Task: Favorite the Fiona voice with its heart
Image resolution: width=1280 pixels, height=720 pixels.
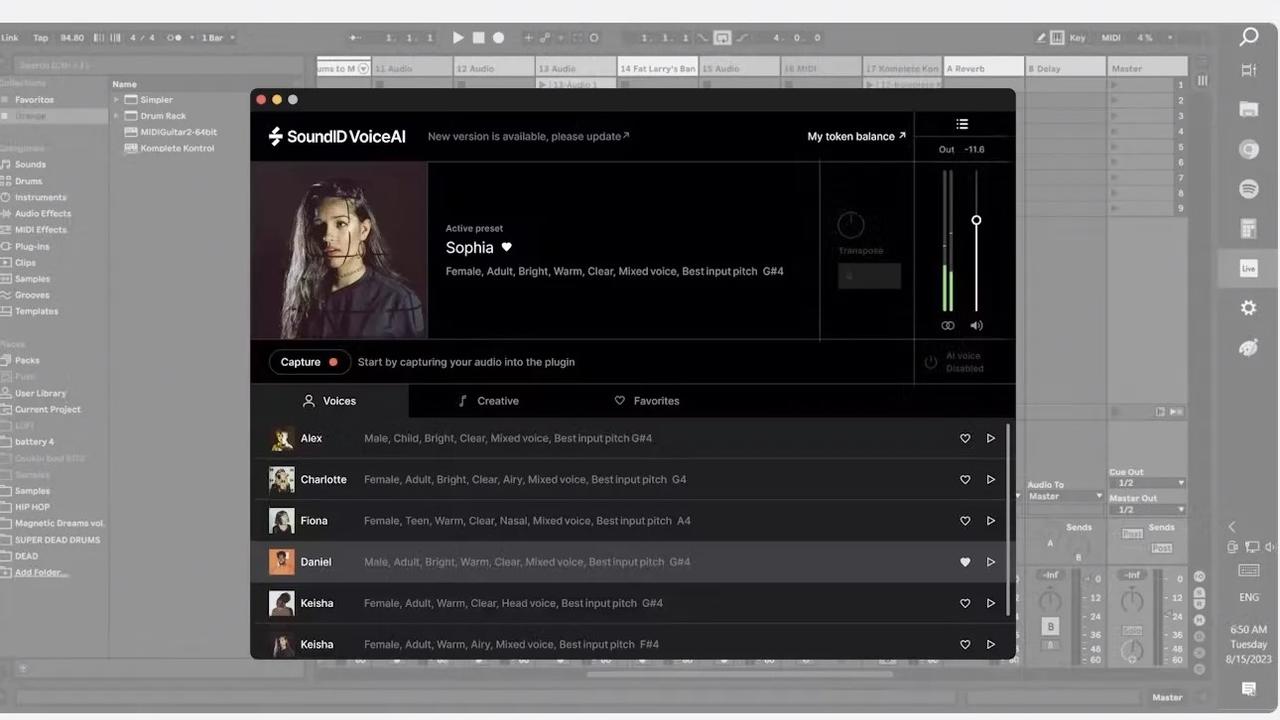Action: (x=965, y=520)
